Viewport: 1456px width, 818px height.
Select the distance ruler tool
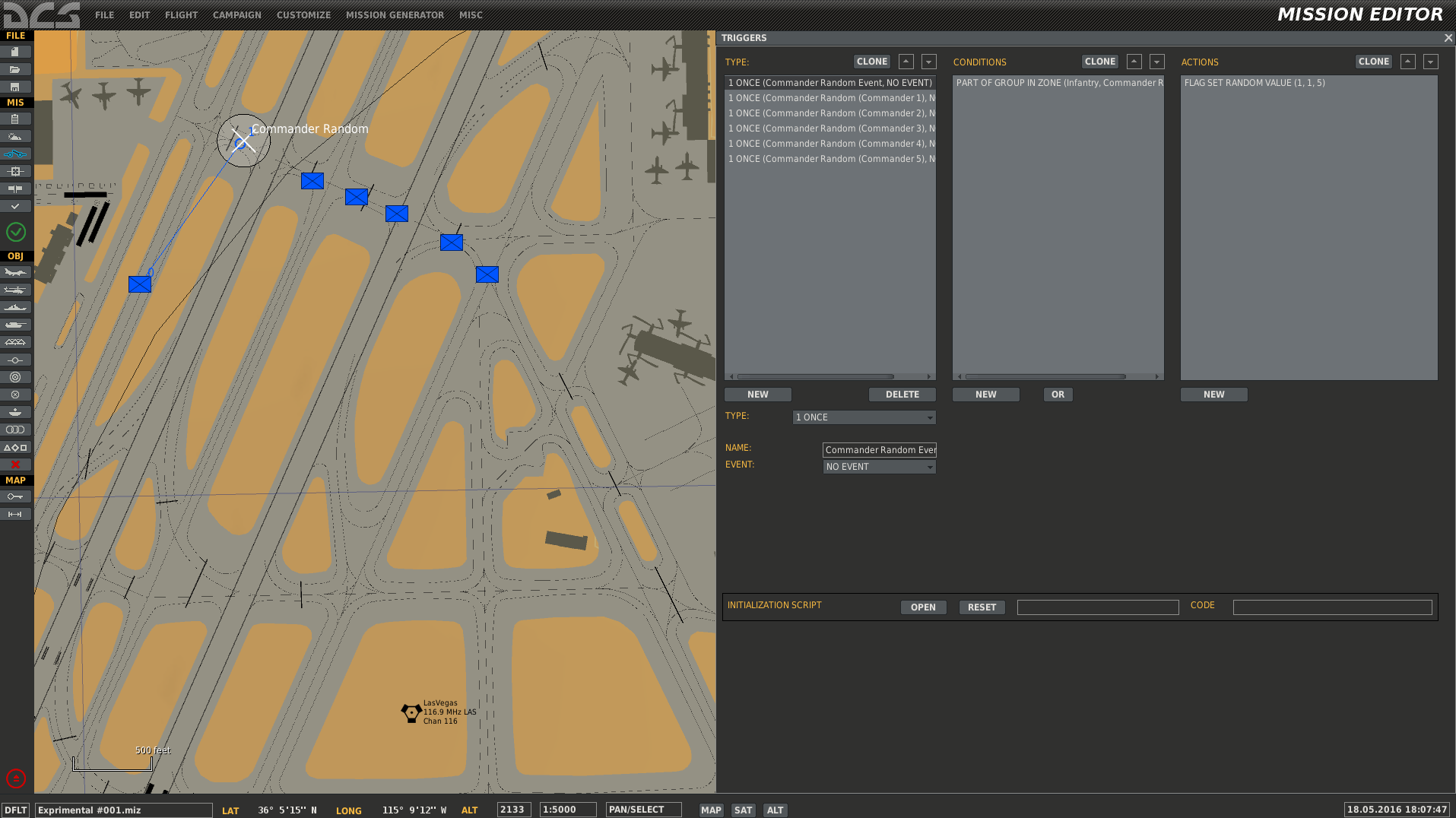(15, 514)
